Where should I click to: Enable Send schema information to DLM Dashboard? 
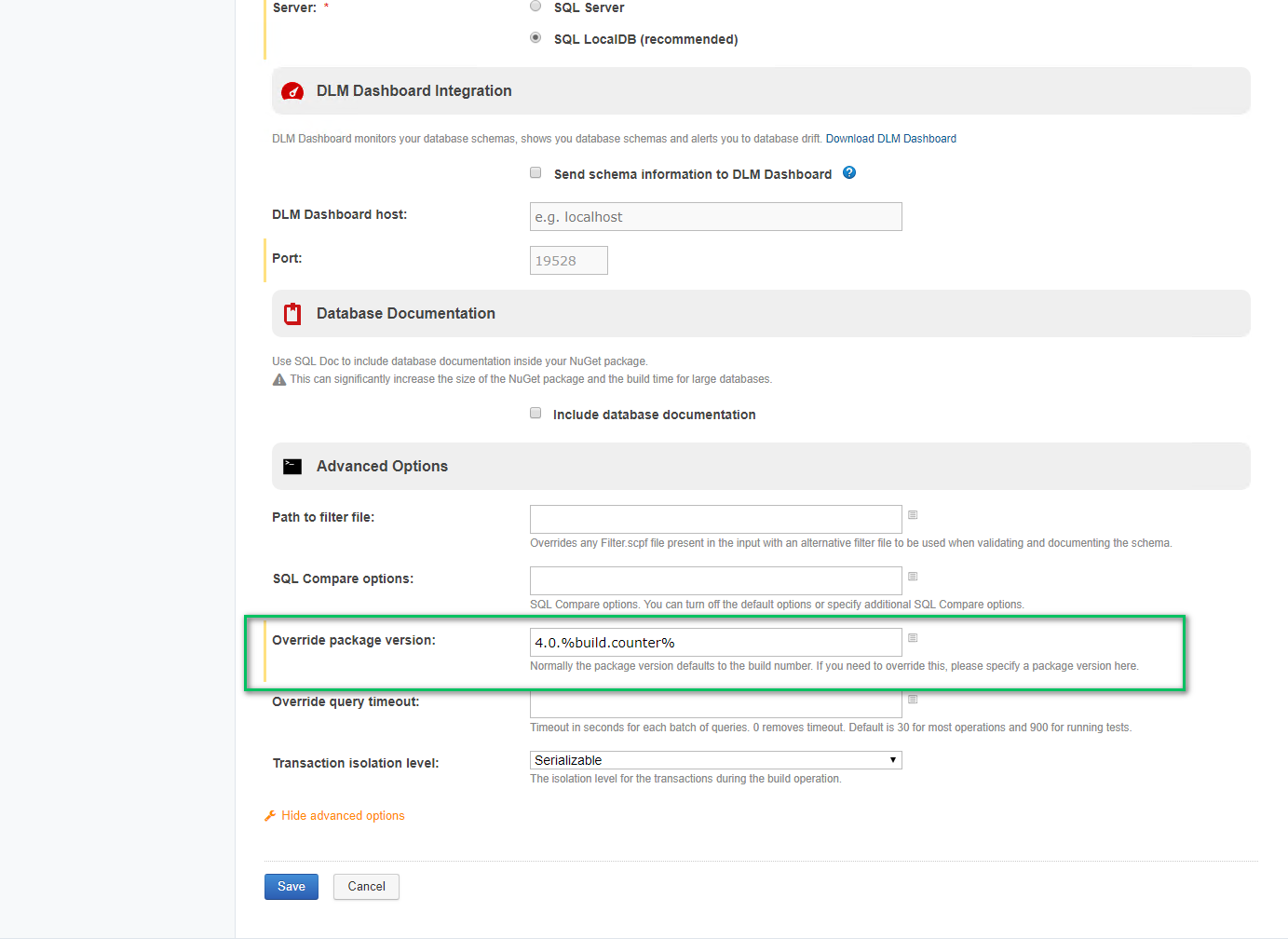coord(536,173)
